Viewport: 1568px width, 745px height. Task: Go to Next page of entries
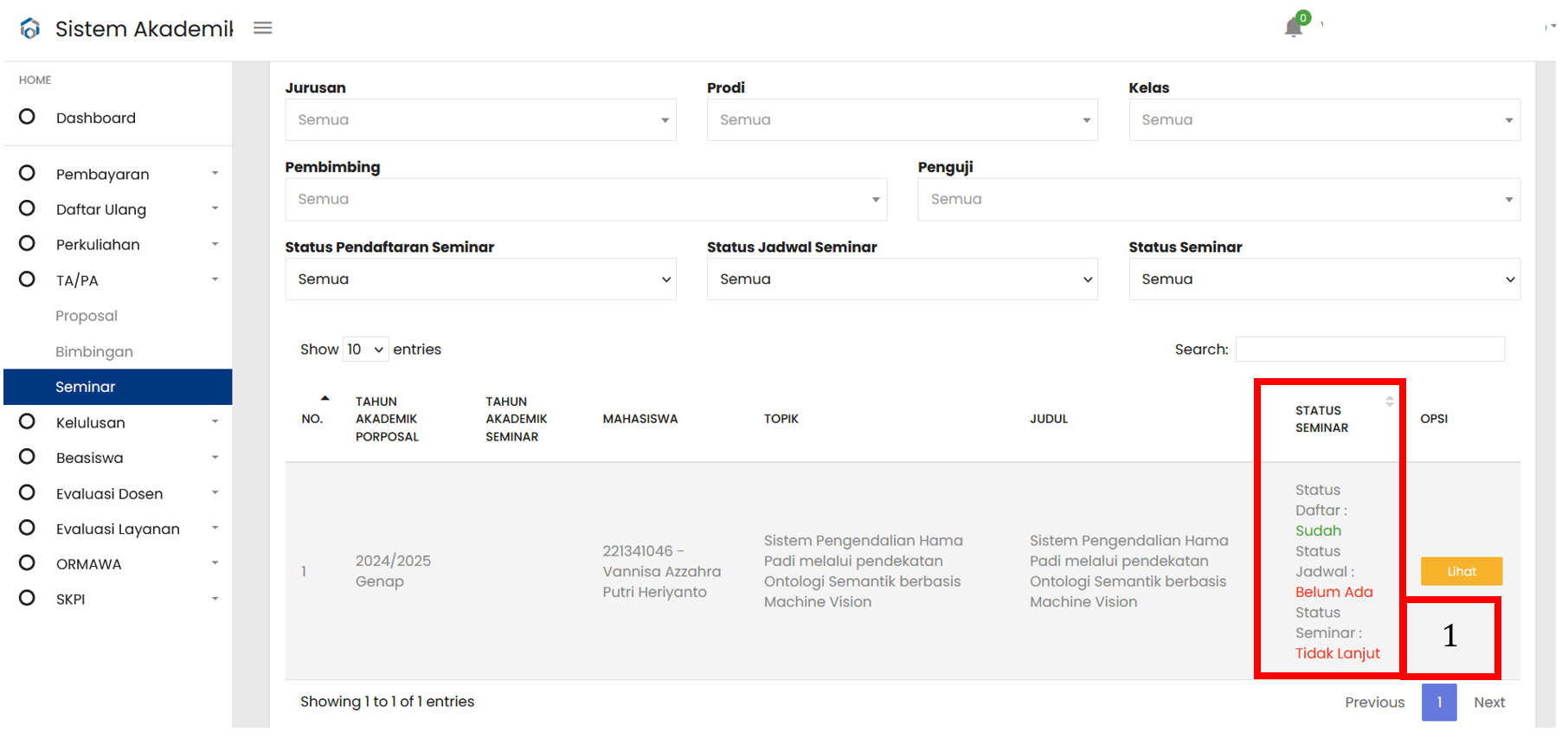coord(1489,703)
